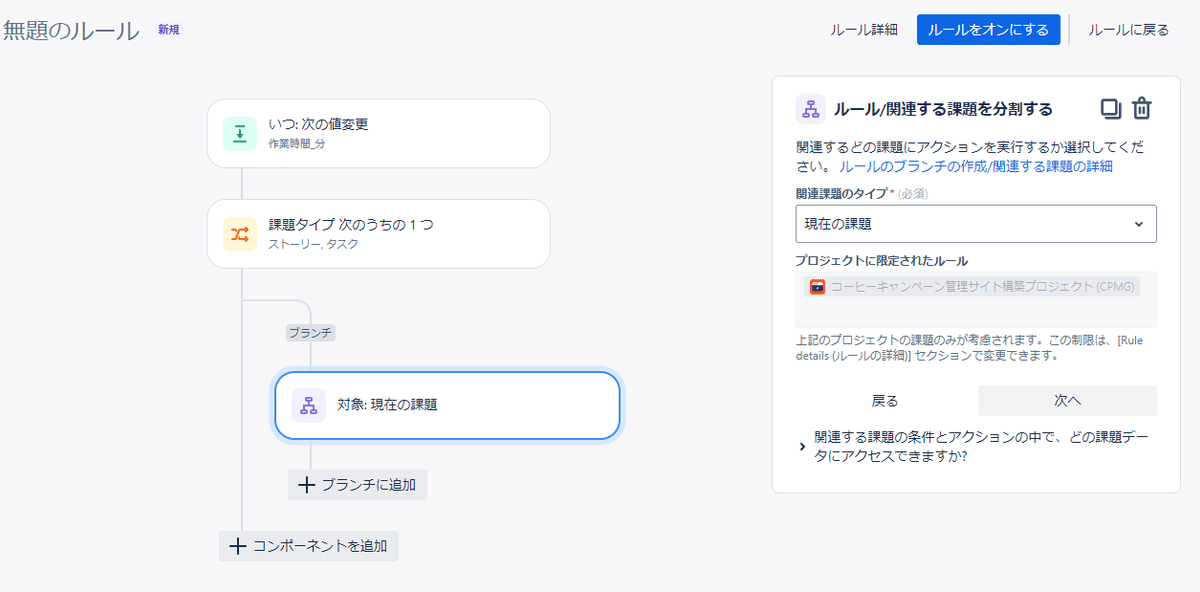Screen dimensions: 1200x592
Task: Click the green trigger icon on first node
Action: click(x=239, y=133)
